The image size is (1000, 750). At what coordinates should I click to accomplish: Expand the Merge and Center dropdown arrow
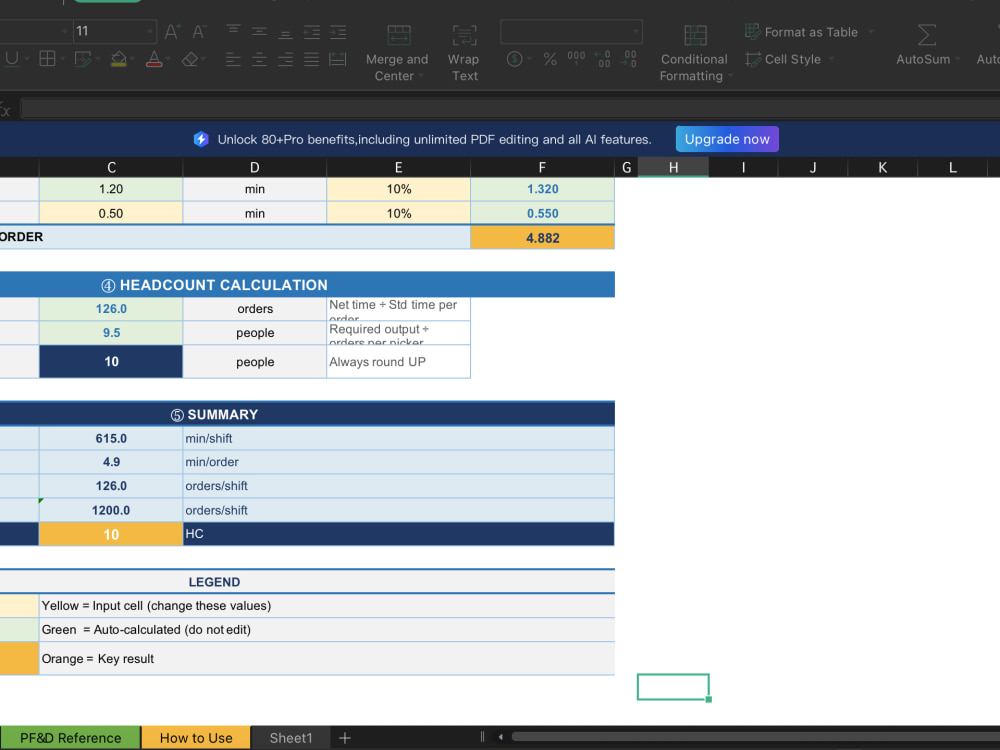(x=421, y=76)
